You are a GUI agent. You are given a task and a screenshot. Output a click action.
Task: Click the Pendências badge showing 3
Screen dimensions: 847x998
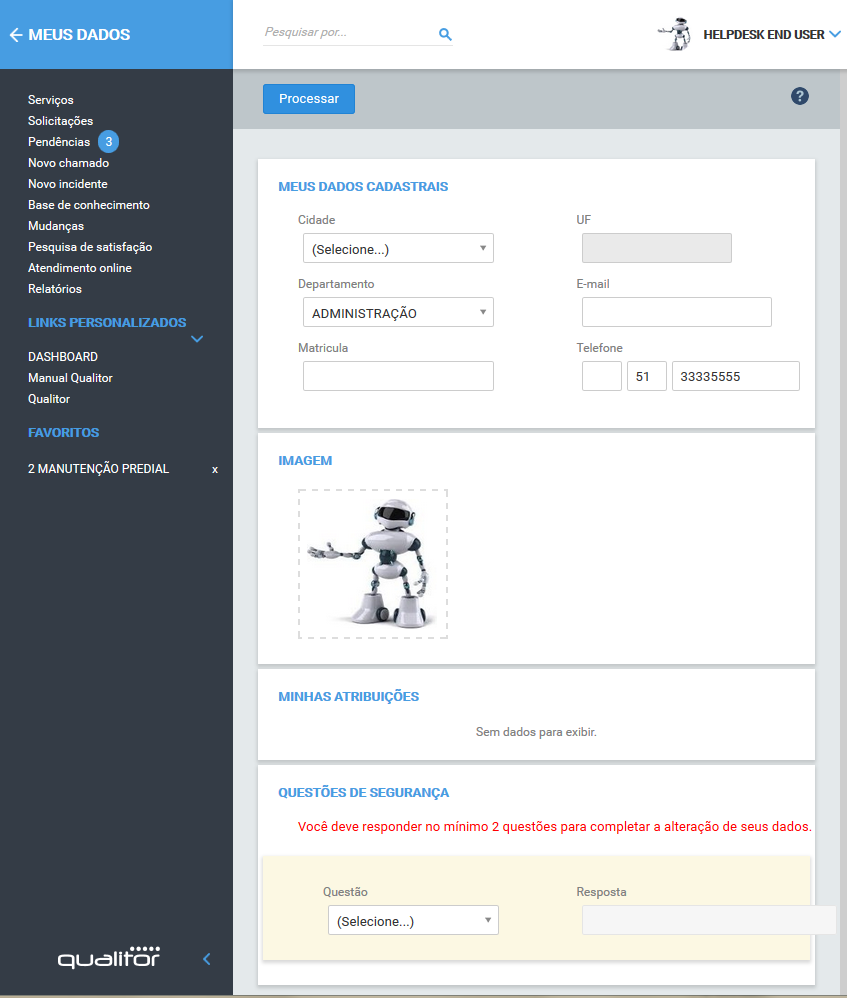click(108, 142)
